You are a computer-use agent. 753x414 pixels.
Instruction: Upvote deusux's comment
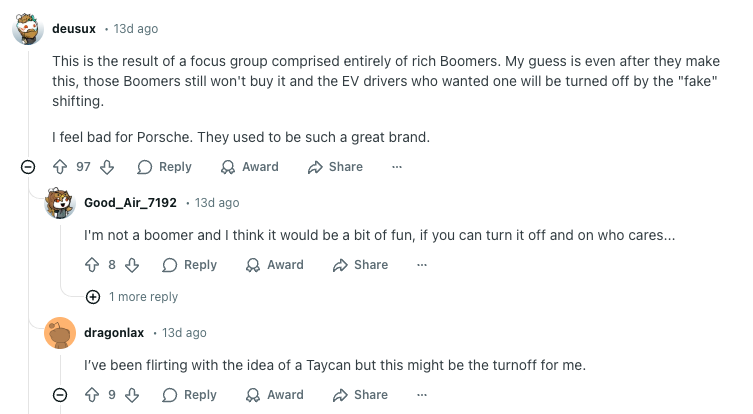[x=59, y=167]
